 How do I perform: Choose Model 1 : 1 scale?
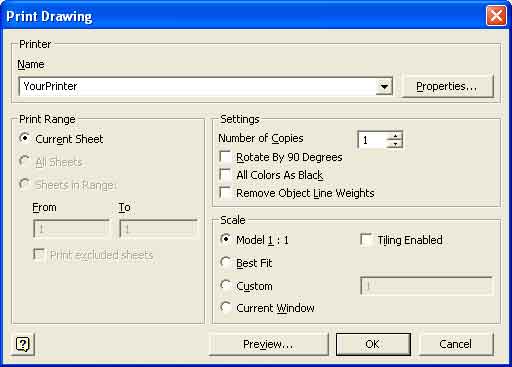pos(226,239)
